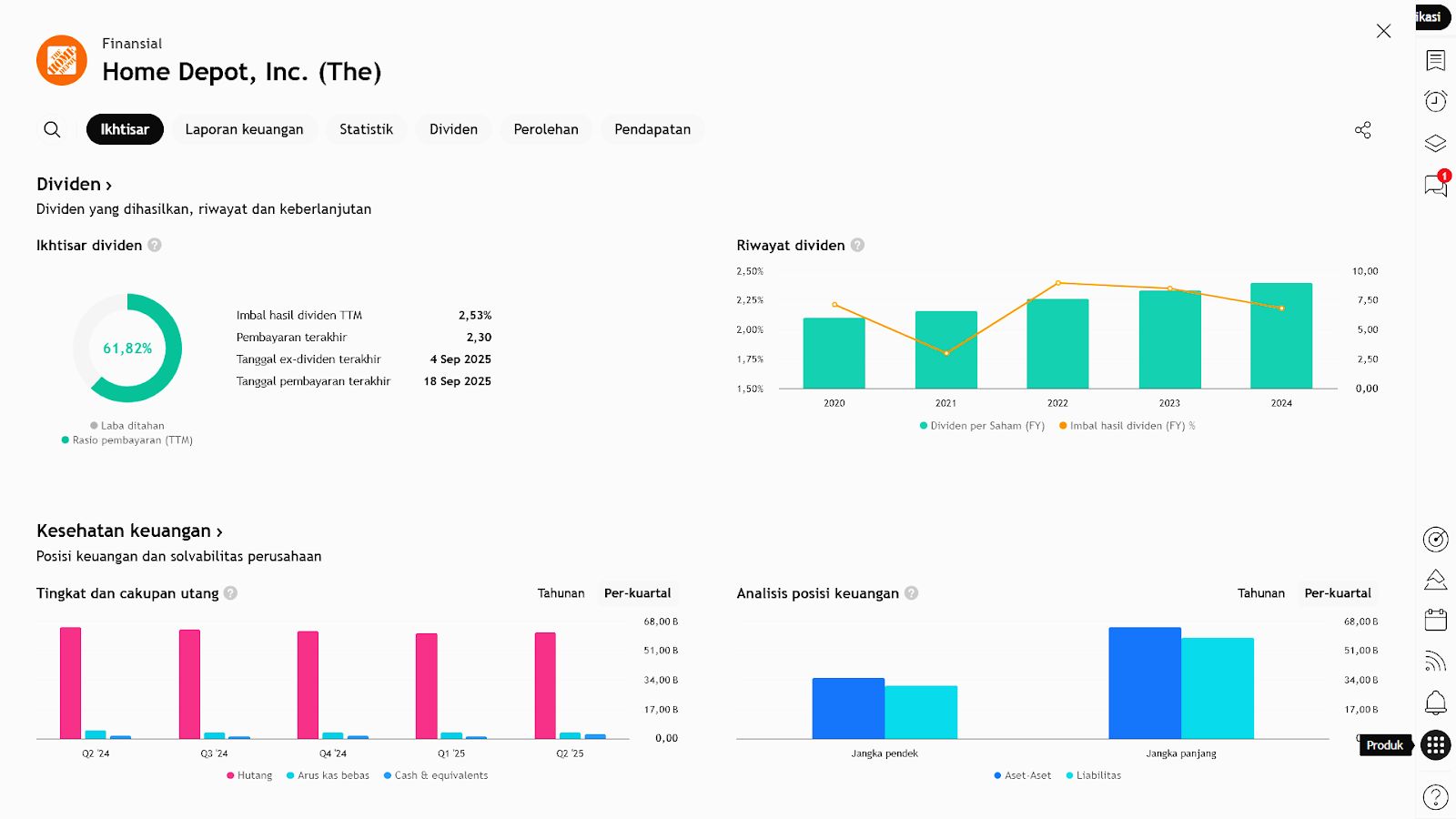Click the share icon
This screenshot has width=1456, height=819.
pos(1362,130)
